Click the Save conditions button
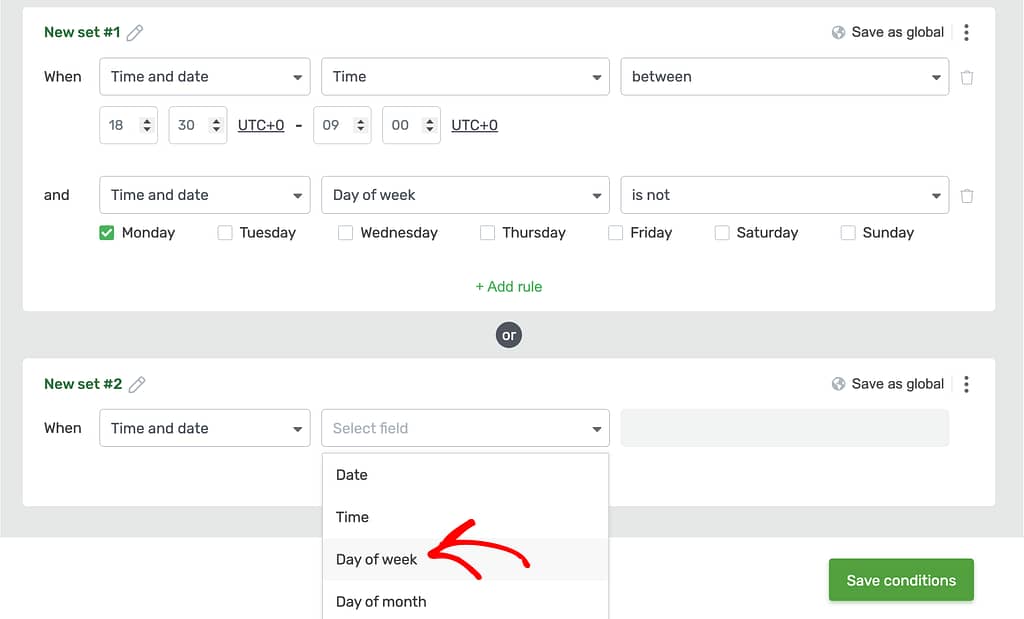 [901, 580]
